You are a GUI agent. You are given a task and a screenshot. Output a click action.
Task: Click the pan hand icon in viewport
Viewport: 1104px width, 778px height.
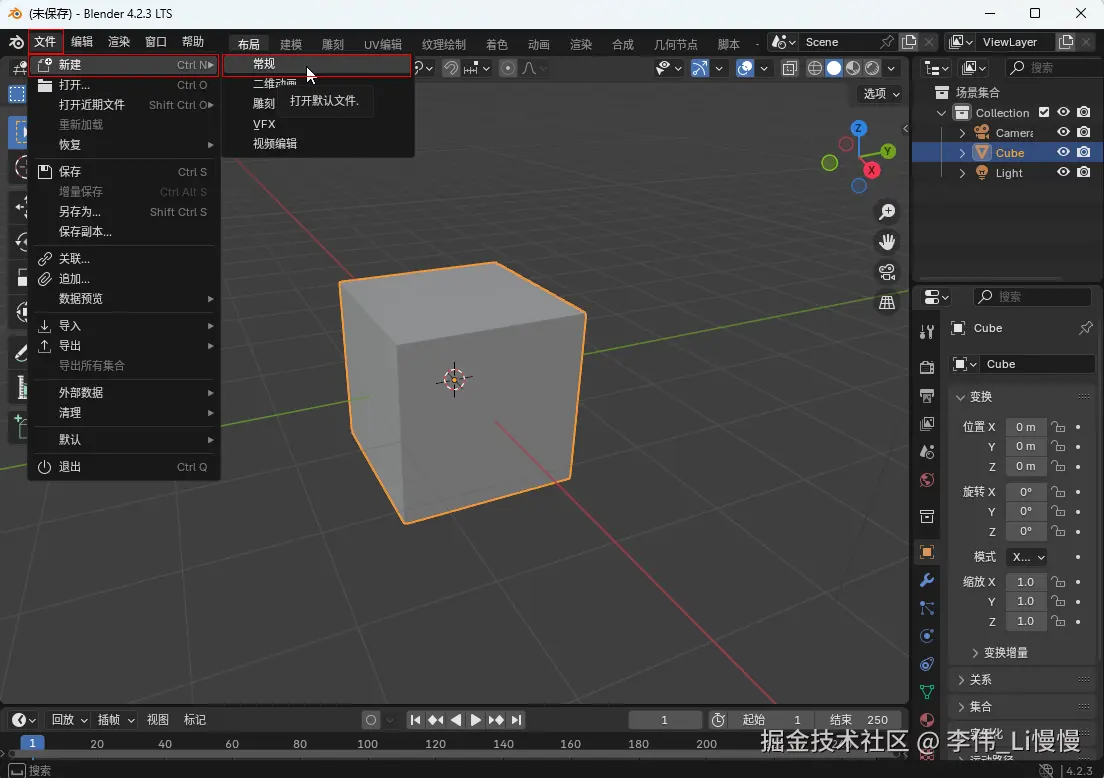coord(887,242)
